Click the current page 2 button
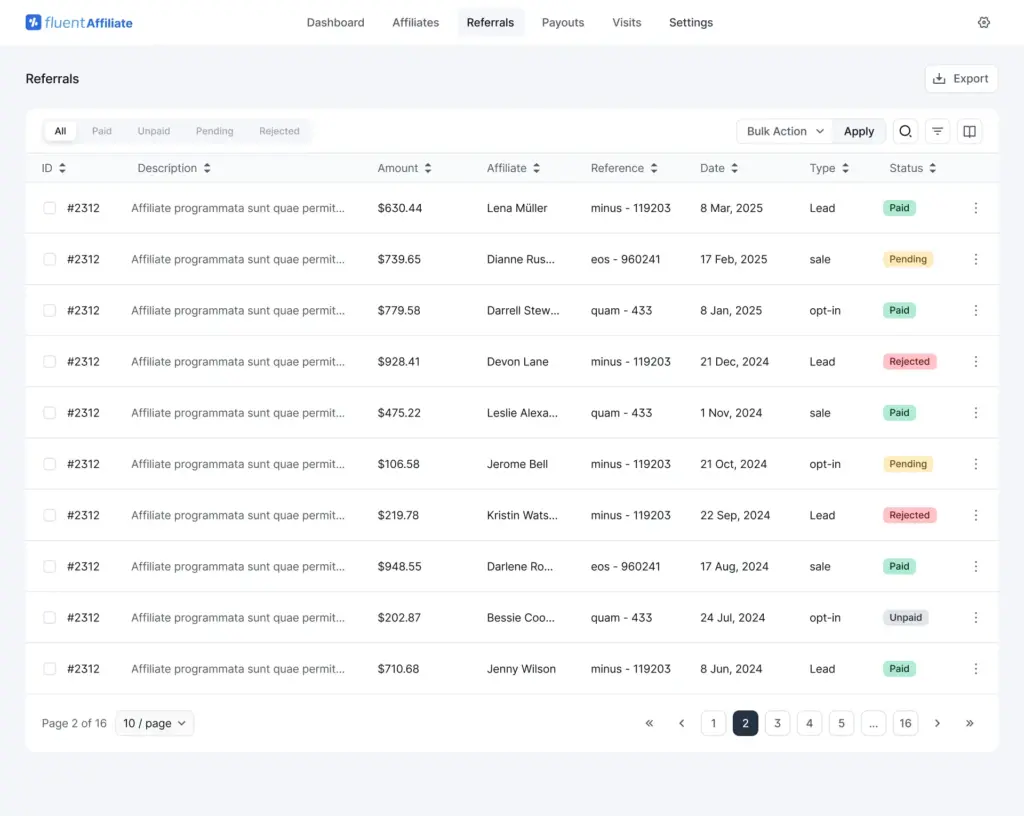This screenshot has width=1024, height=816. [745, 723]
